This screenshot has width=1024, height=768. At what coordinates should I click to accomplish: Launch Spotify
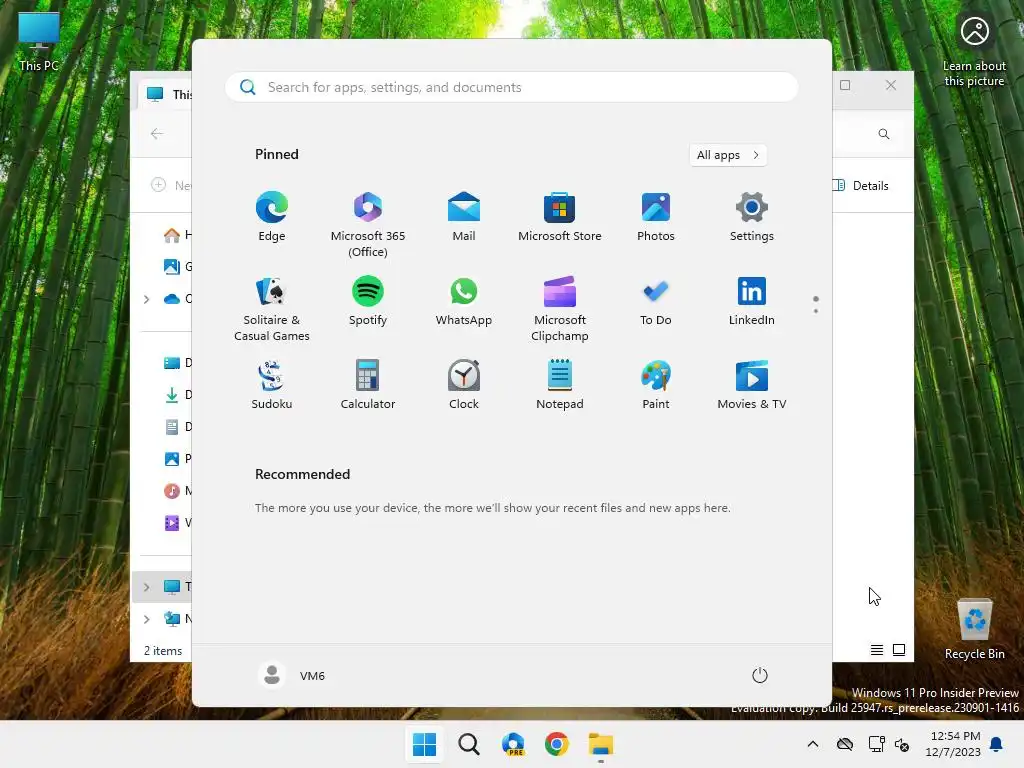coord(368,302)
